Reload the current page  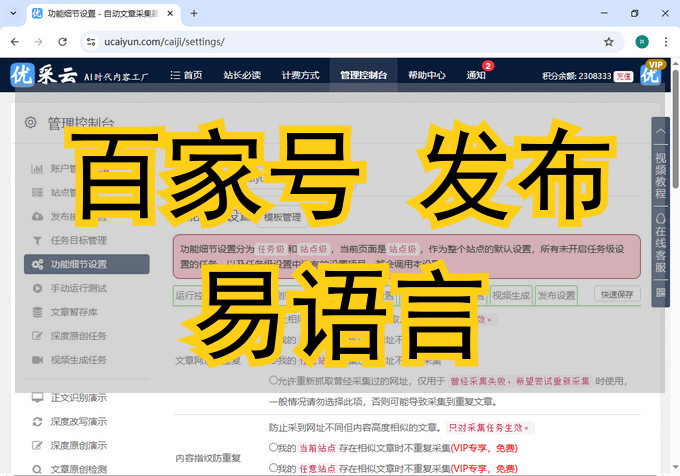pyautogui.click(x=62, y=42)
